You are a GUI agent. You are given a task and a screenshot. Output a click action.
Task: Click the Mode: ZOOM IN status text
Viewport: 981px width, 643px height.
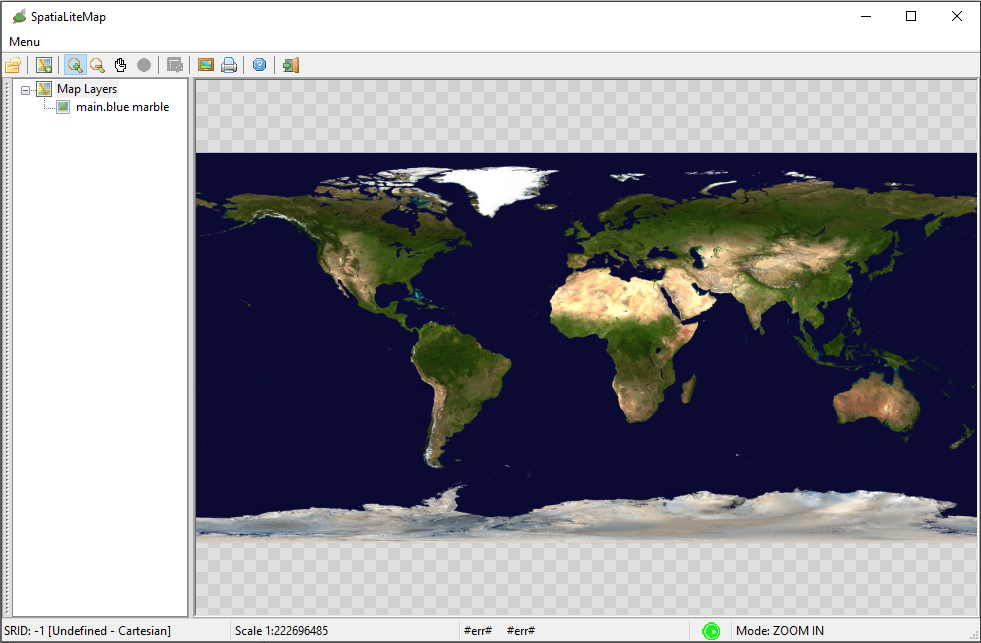pos(780,631)
